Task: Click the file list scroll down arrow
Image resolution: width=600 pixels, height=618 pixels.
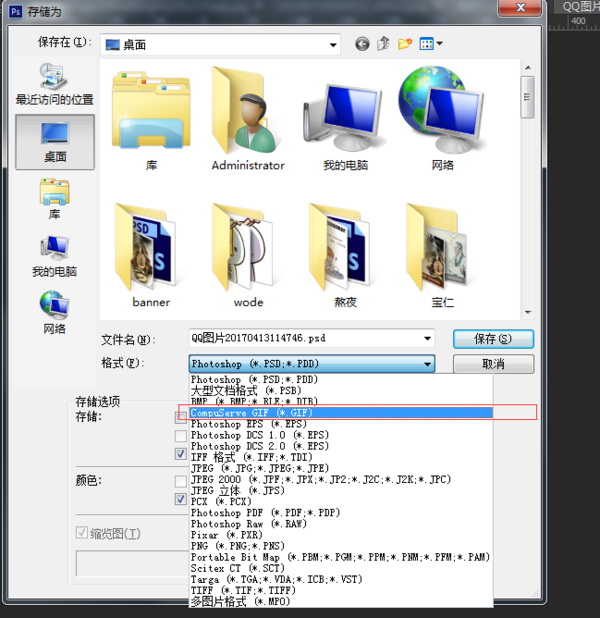Action: (x=528, y=313)
